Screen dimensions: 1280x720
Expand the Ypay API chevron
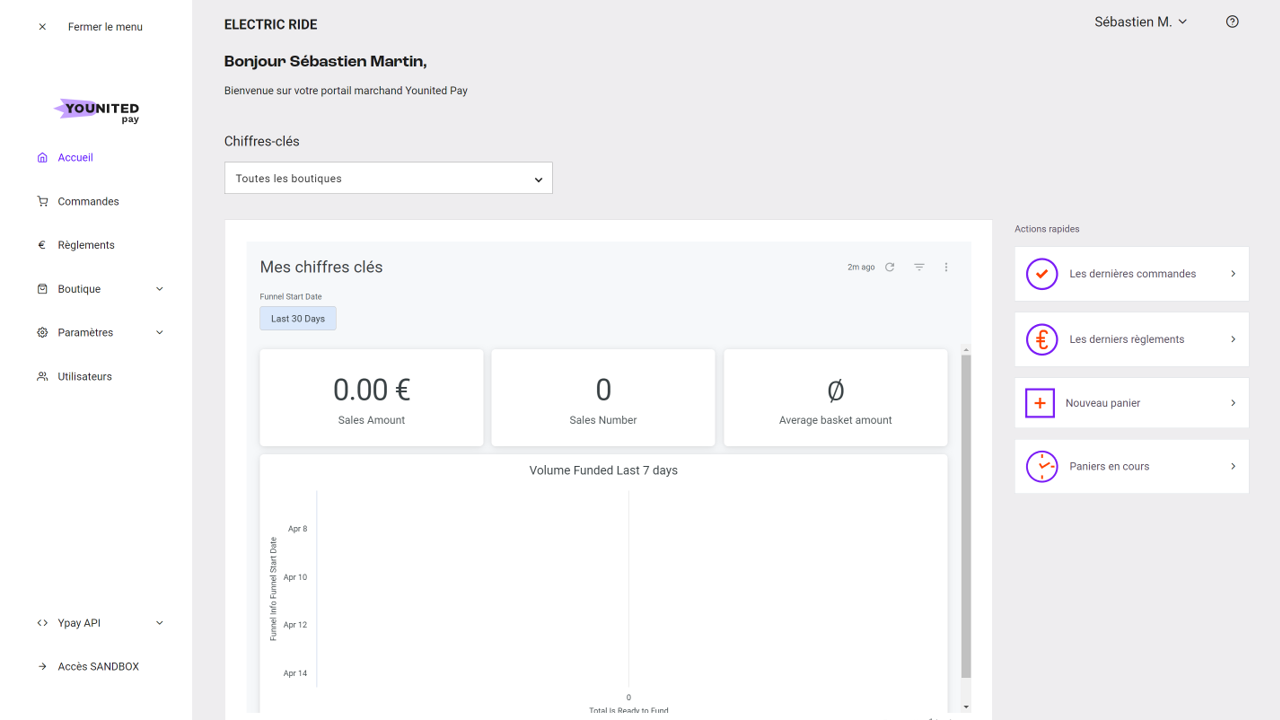point(160,623)
